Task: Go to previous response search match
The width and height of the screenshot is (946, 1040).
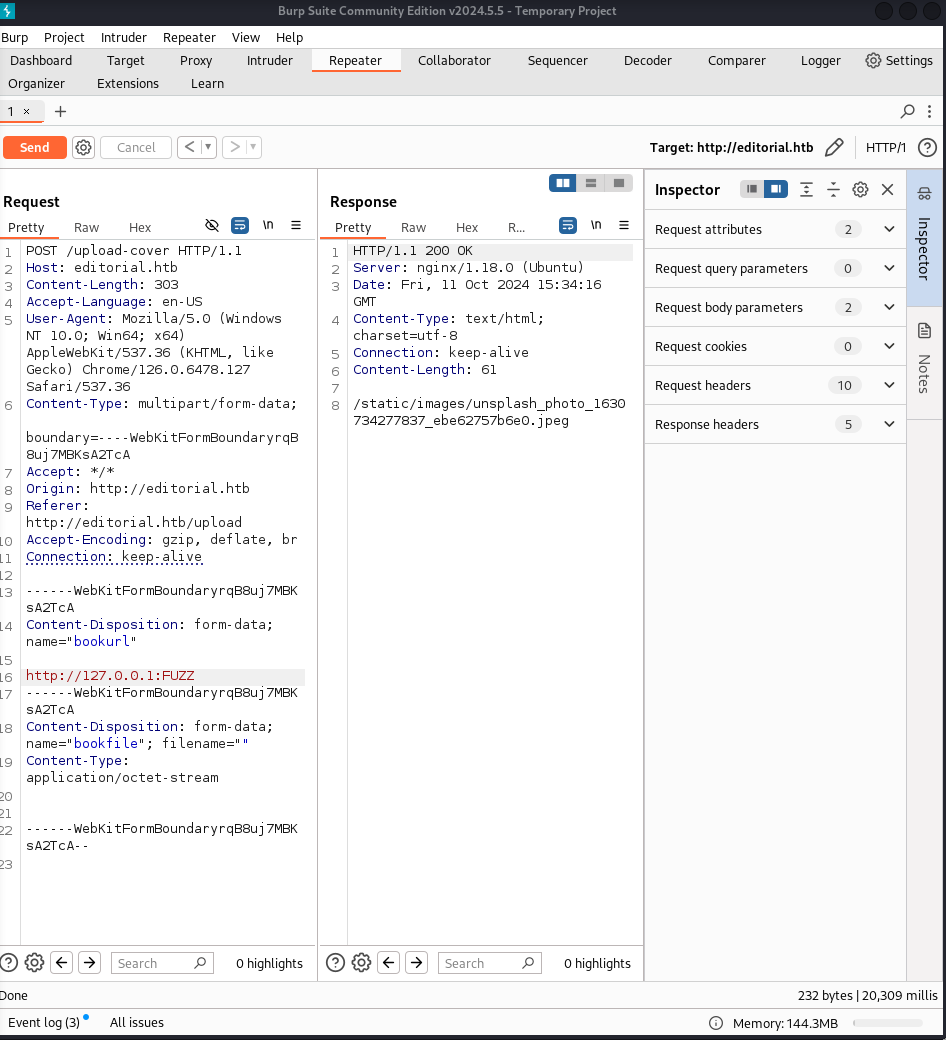Action: [389, 962]
